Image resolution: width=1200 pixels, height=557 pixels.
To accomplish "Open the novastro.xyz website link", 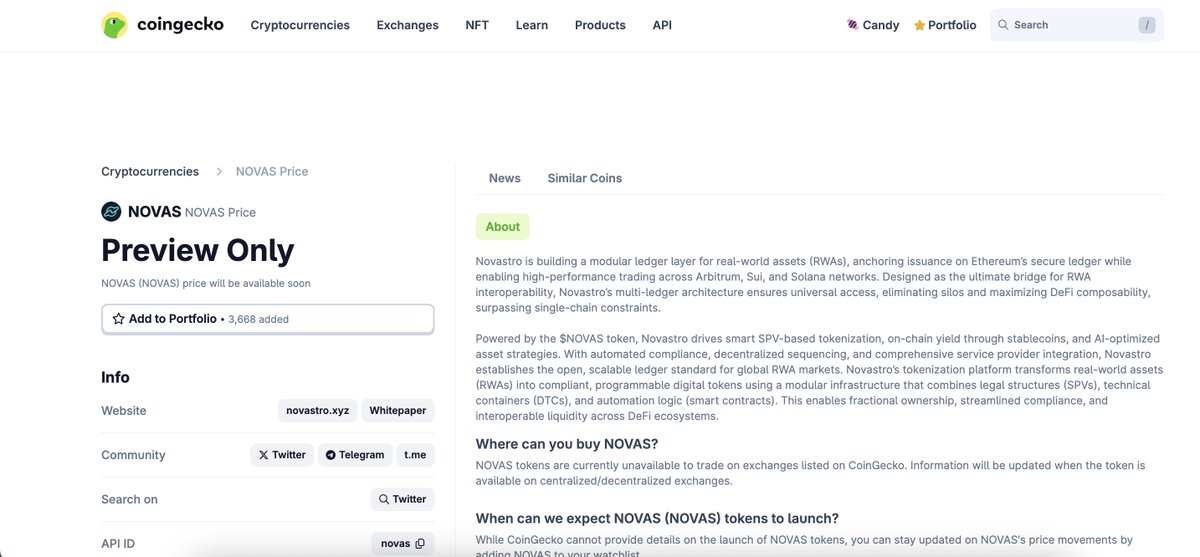I will click(x=318, y=411).
